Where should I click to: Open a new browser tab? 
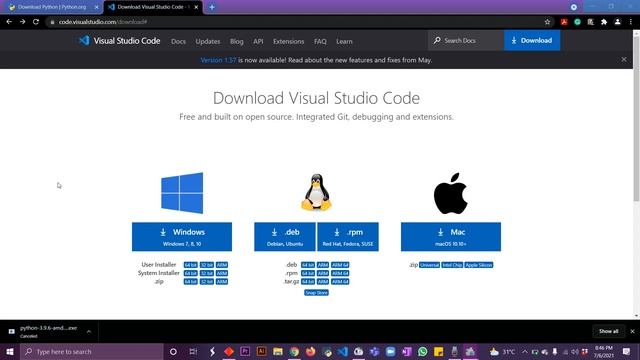[x=212, y=7]
